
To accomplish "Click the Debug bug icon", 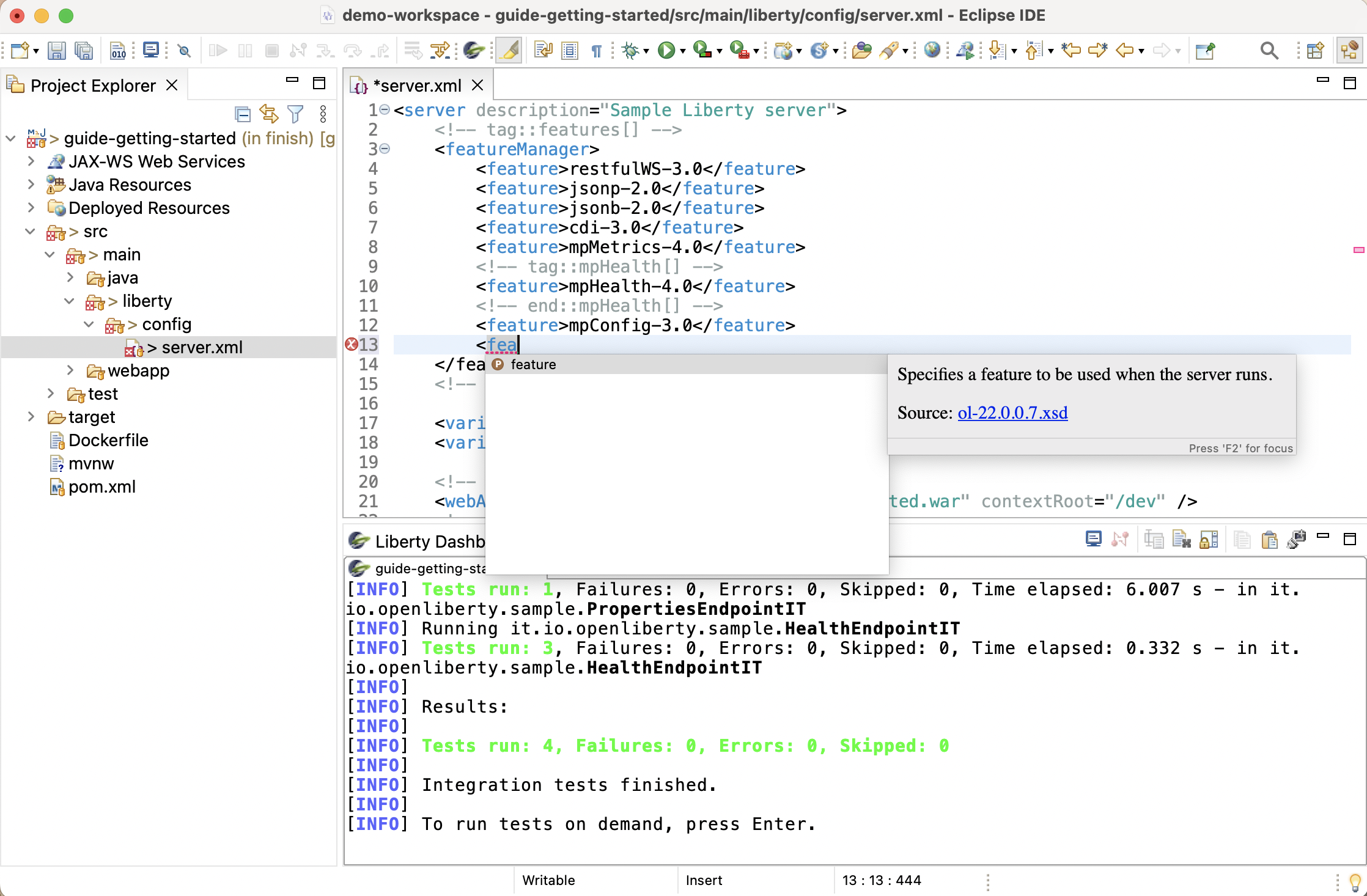I will click(630, 50).
